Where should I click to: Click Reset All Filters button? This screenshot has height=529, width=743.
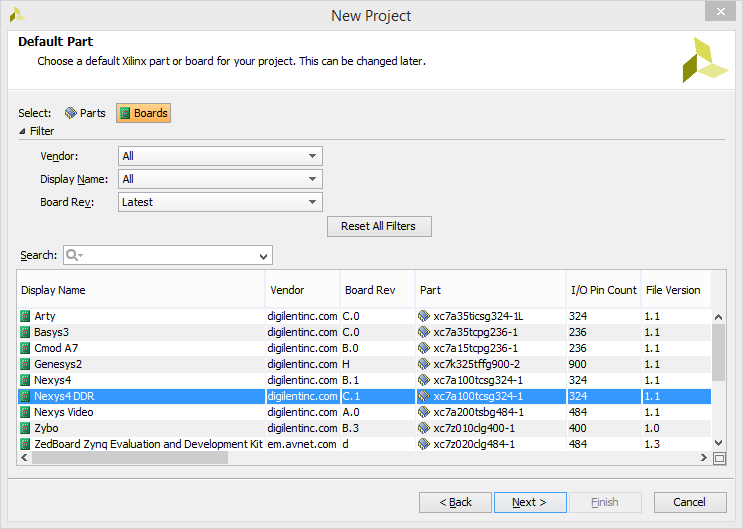379,227
